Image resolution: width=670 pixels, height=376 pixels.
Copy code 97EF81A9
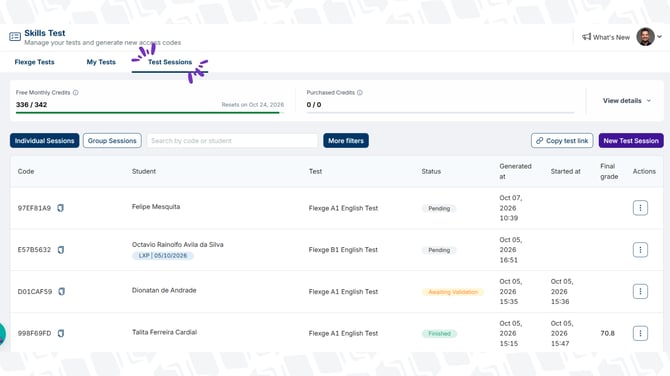pos(61,208)
